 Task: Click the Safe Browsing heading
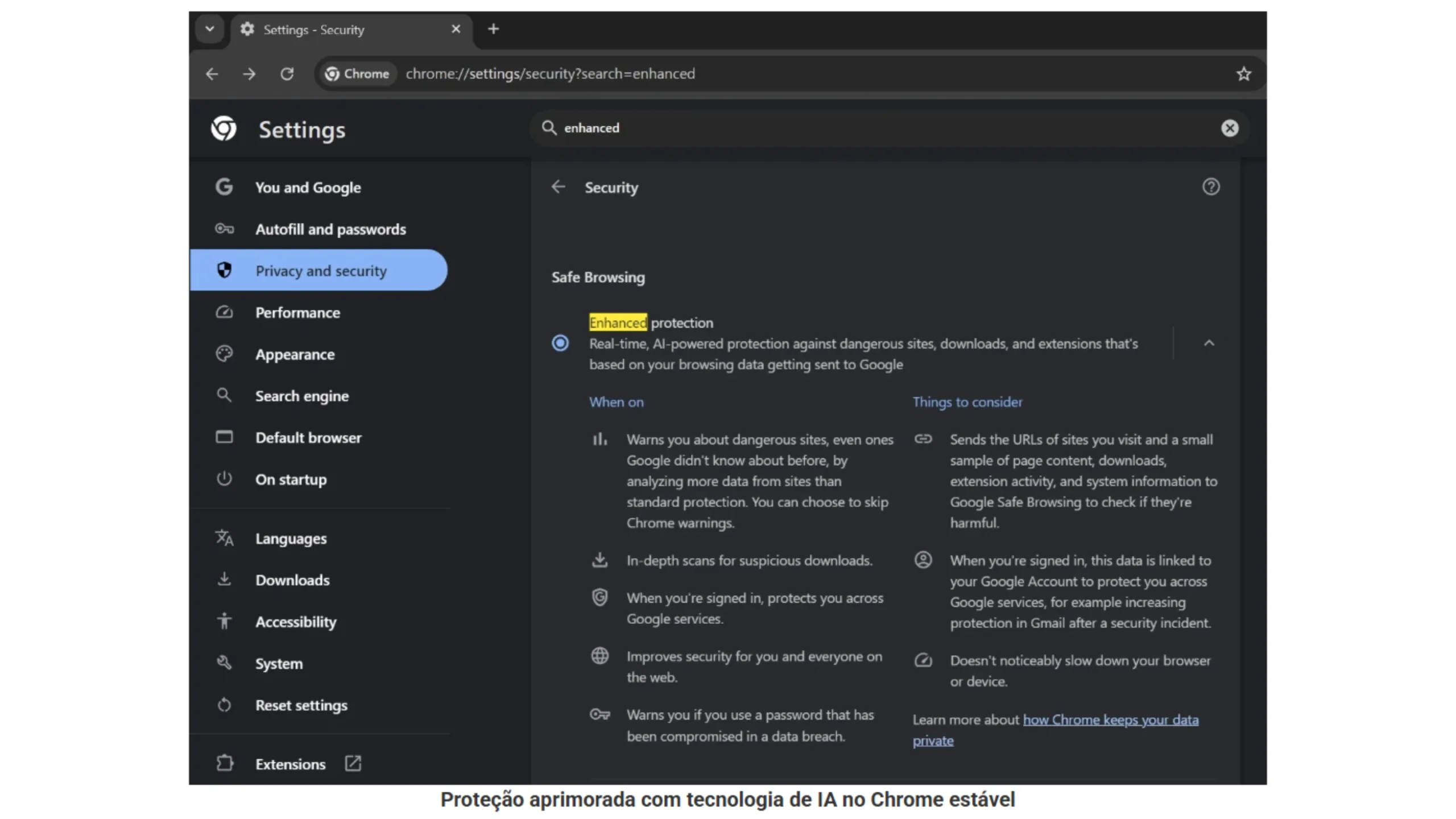coord(598,277)
